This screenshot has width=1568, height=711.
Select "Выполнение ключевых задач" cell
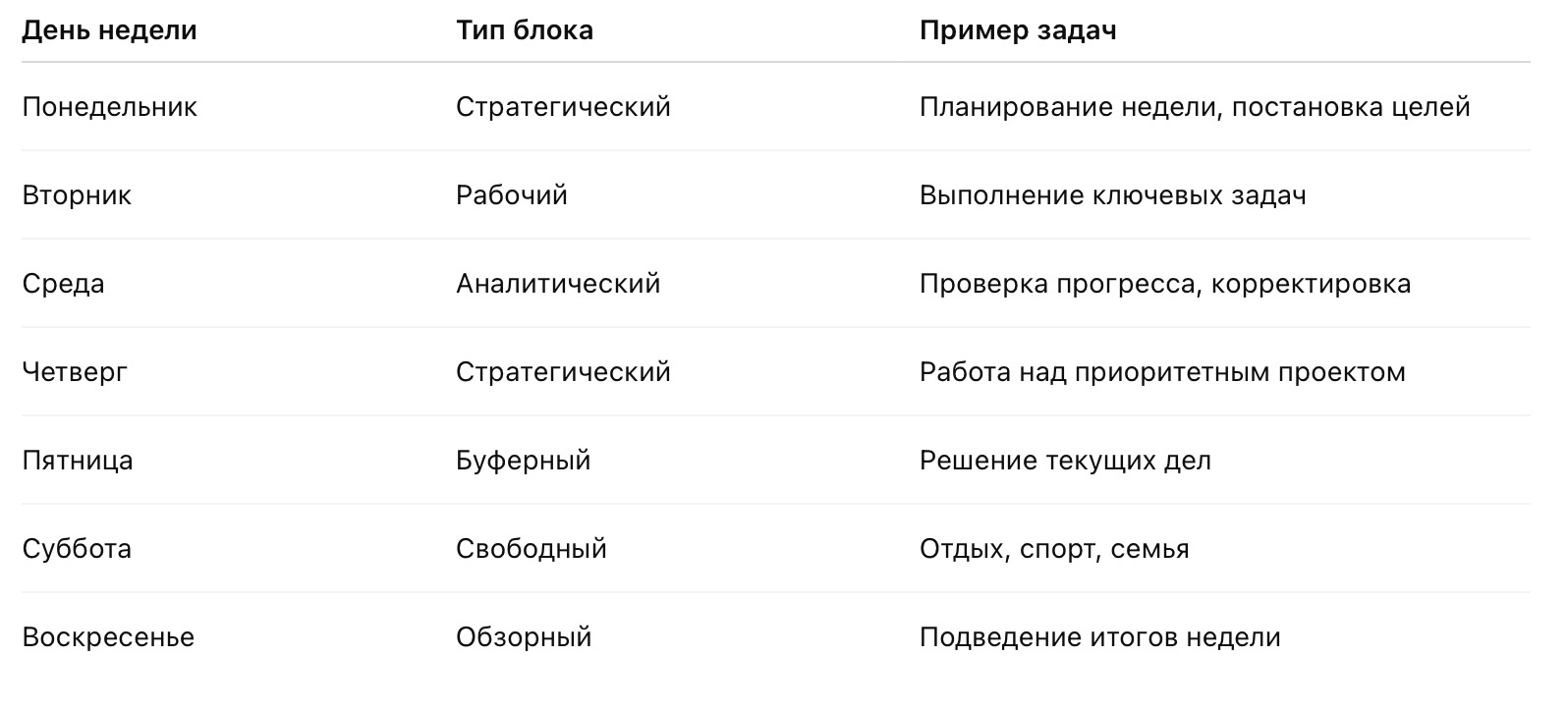[1113, 195]
